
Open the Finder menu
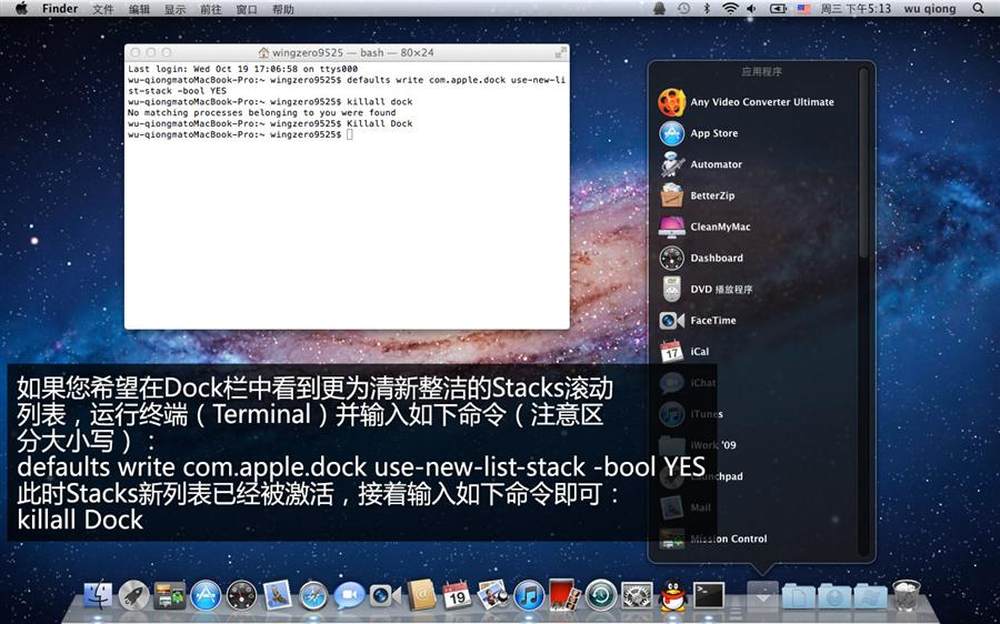point(60,8)
